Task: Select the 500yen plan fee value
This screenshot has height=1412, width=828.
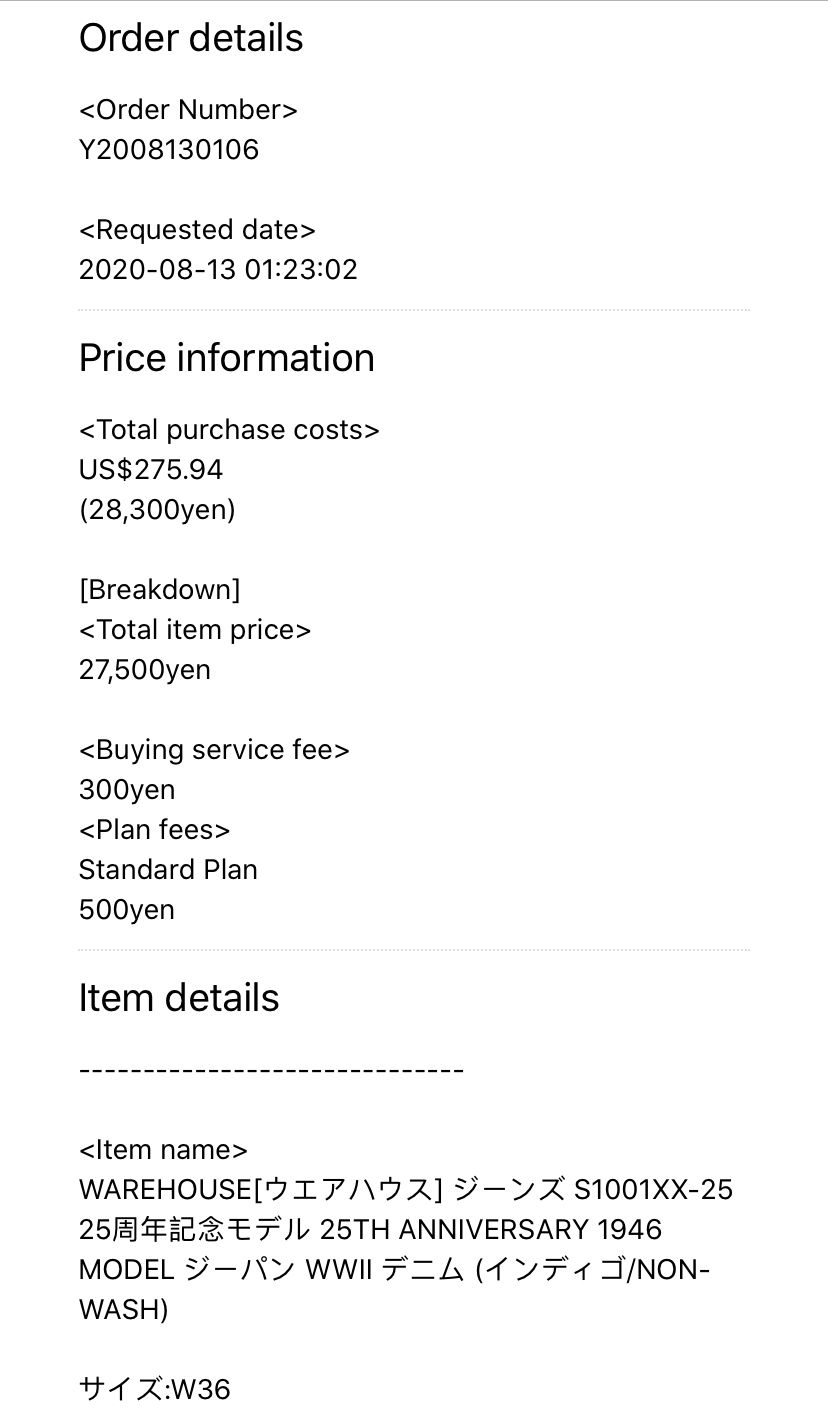Action: tap(127, 910)
